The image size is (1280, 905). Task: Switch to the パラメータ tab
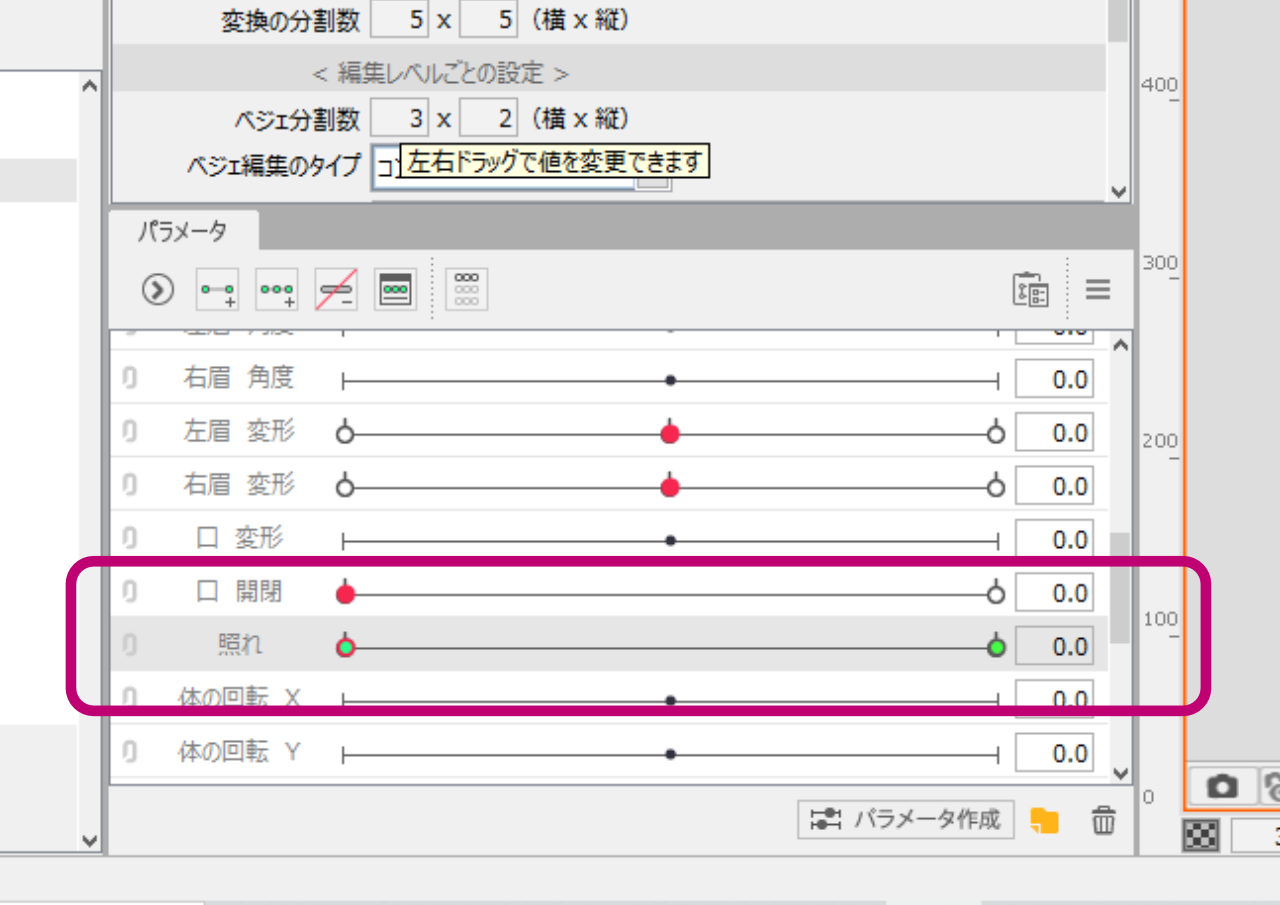183,231
